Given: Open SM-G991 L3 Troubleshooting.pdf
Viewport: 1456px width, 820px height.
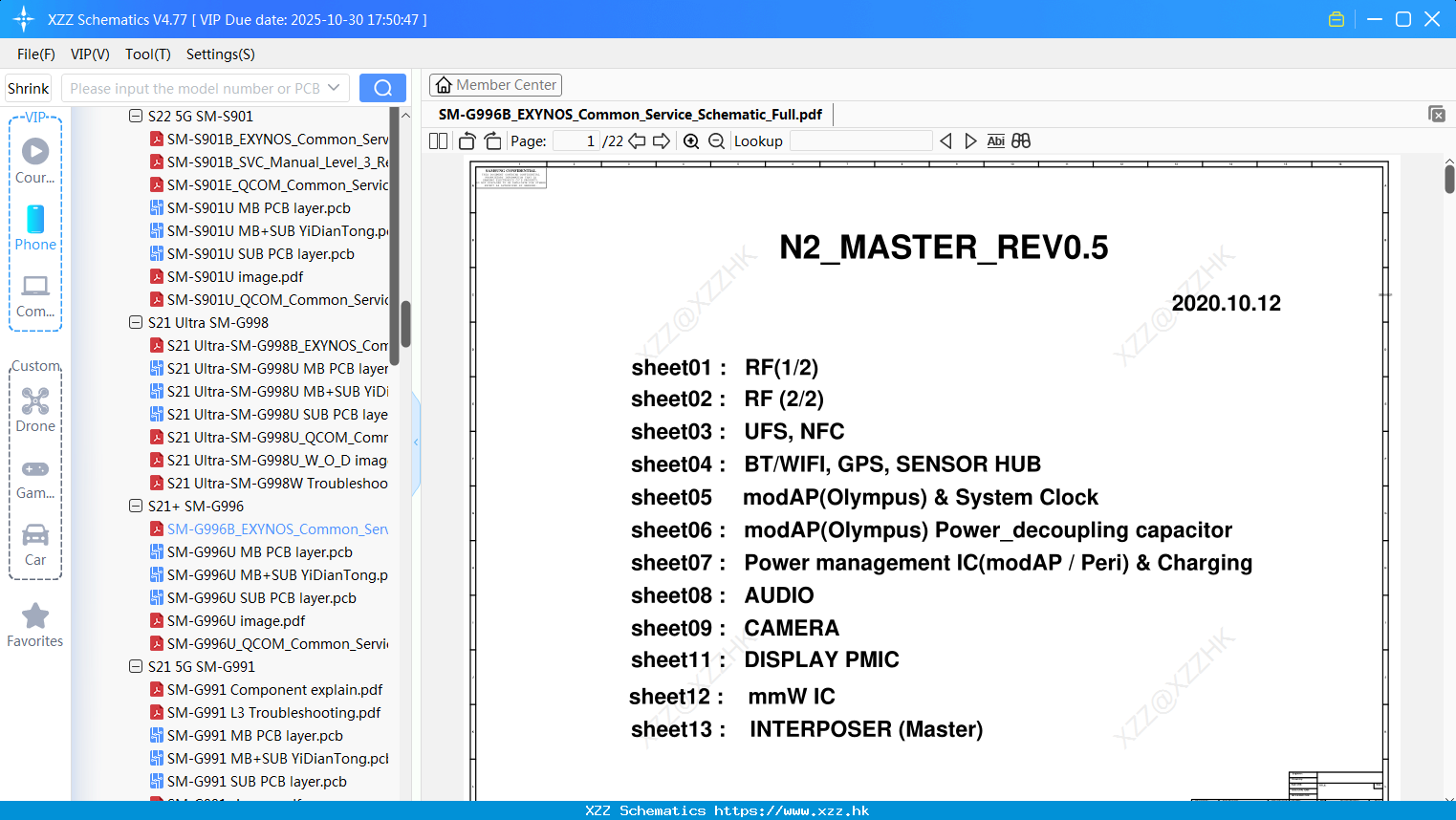Looking at the screenshot, I should [266, 713].
